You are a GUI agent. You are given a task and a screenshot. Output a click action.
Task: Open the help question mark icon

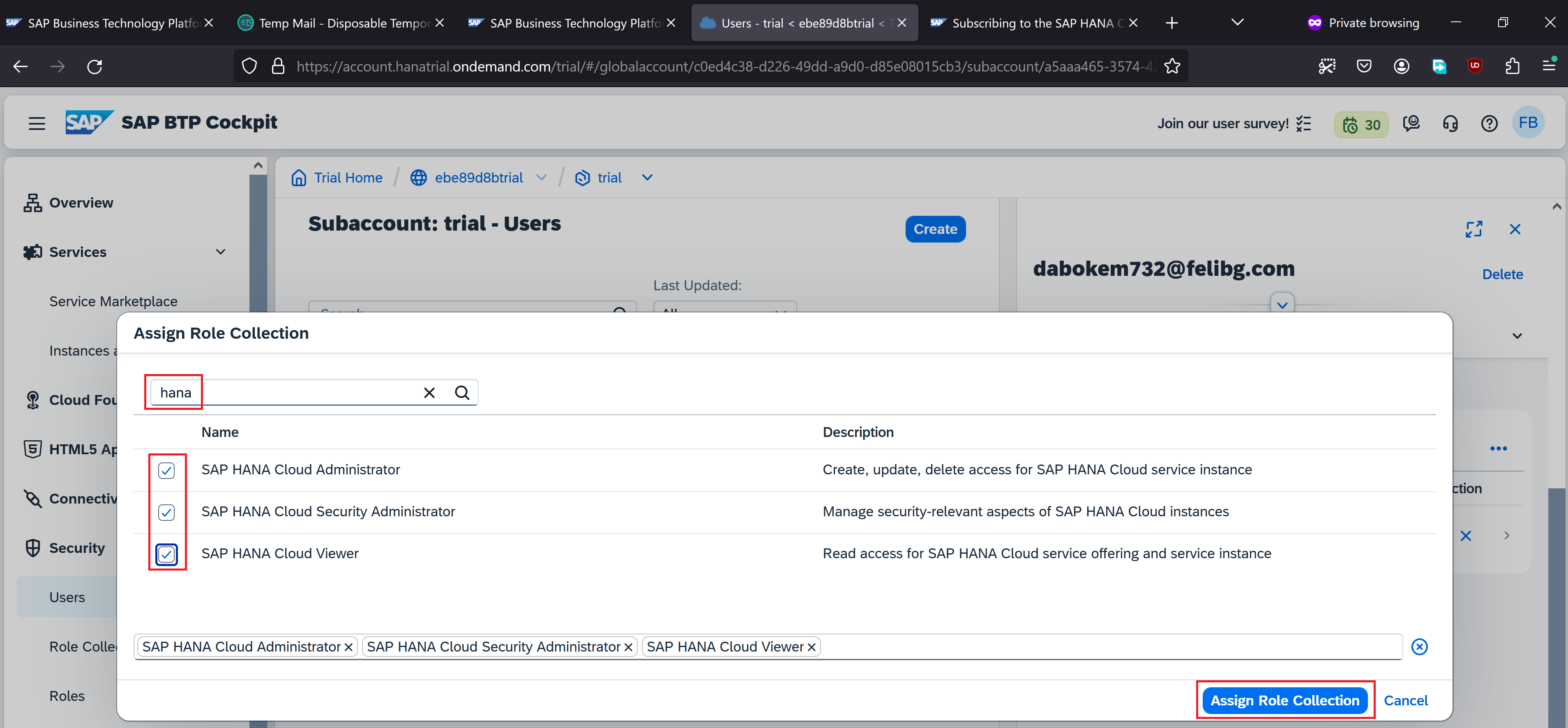pyautogui.click(x=1489, y=124)
